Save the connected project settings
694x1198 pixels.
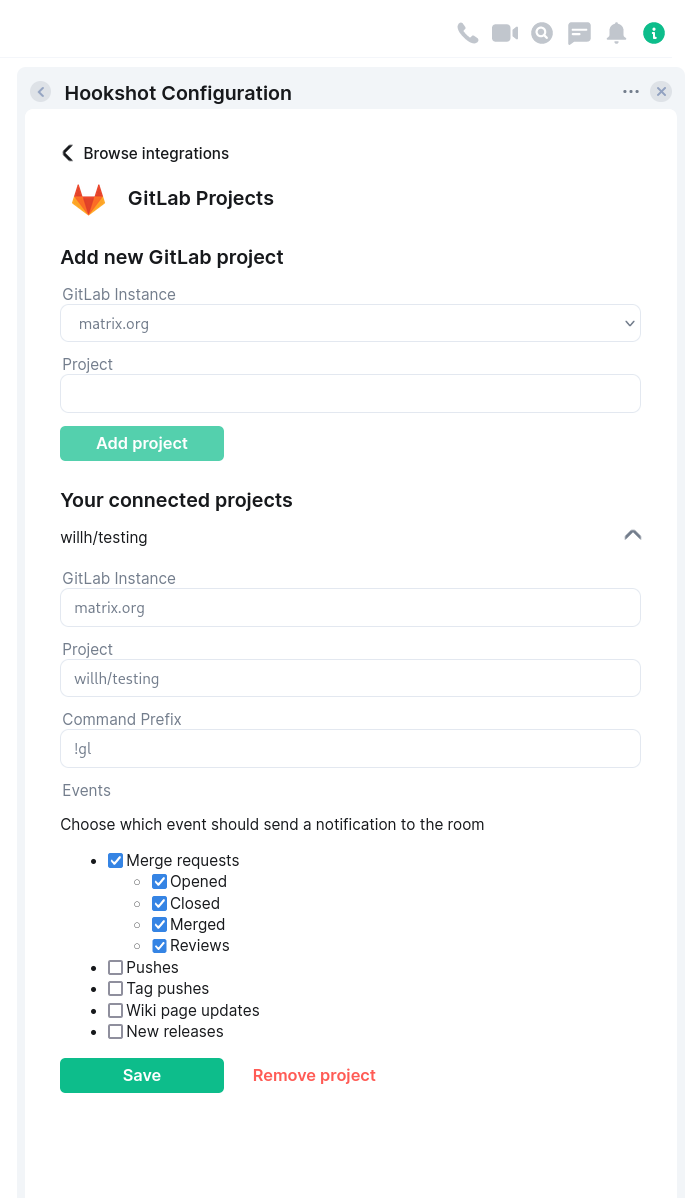click(x=142, y=1075)
